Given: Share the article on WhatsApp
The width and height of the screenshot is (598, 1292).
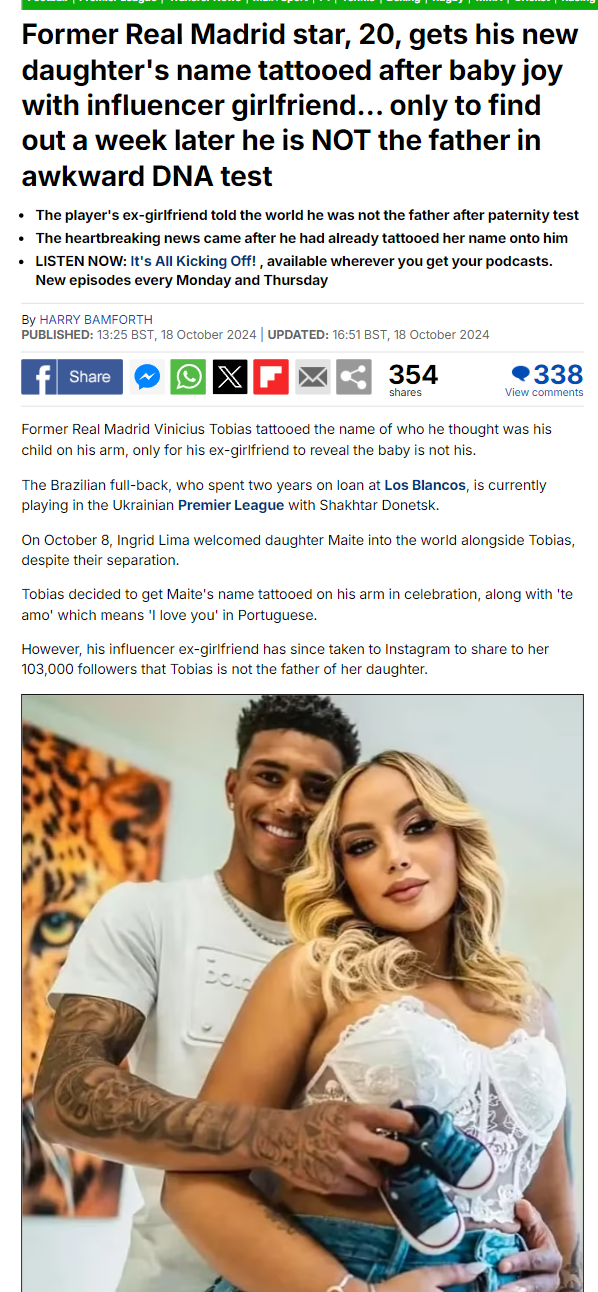Looking at the screenshot, I should (188, 377).
